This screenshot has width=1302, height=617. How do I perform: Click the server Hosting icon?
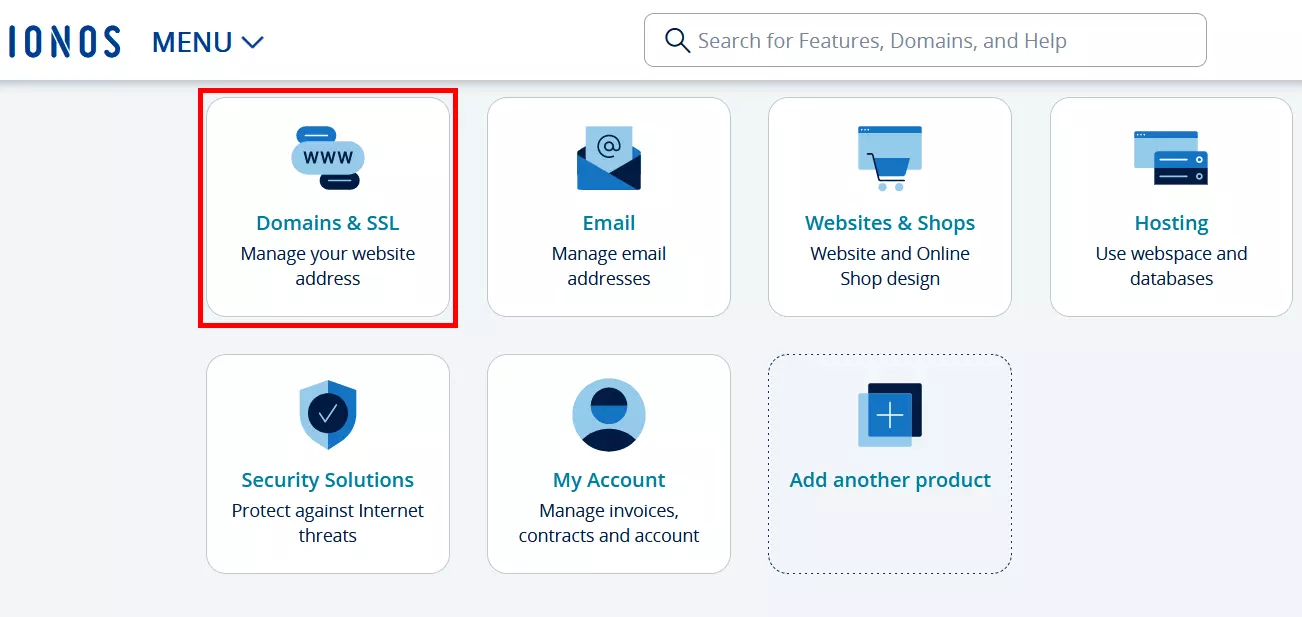pos(1171,158)
